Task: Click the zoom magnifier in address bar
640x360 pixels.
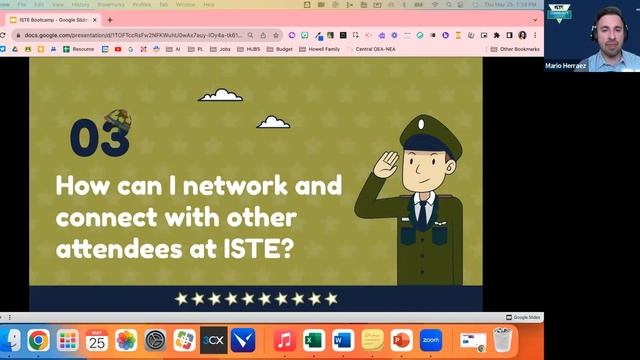Action: [250, 36]
